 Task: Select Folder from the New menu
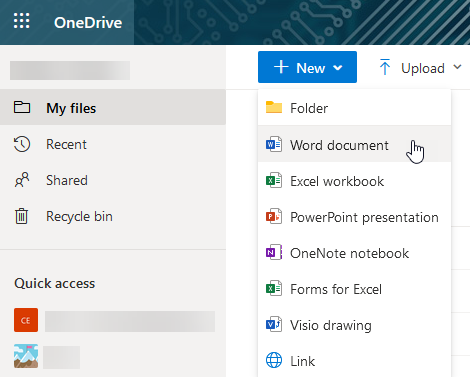coord(354,108)
